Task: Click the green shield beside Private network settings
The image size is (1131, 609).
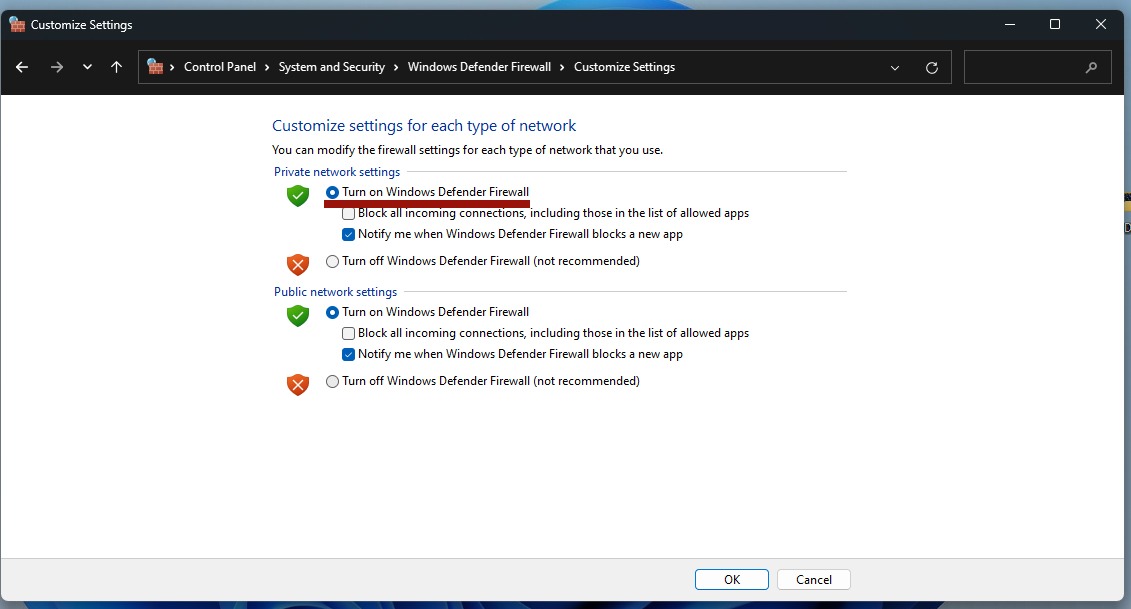Action: [297, 196]
